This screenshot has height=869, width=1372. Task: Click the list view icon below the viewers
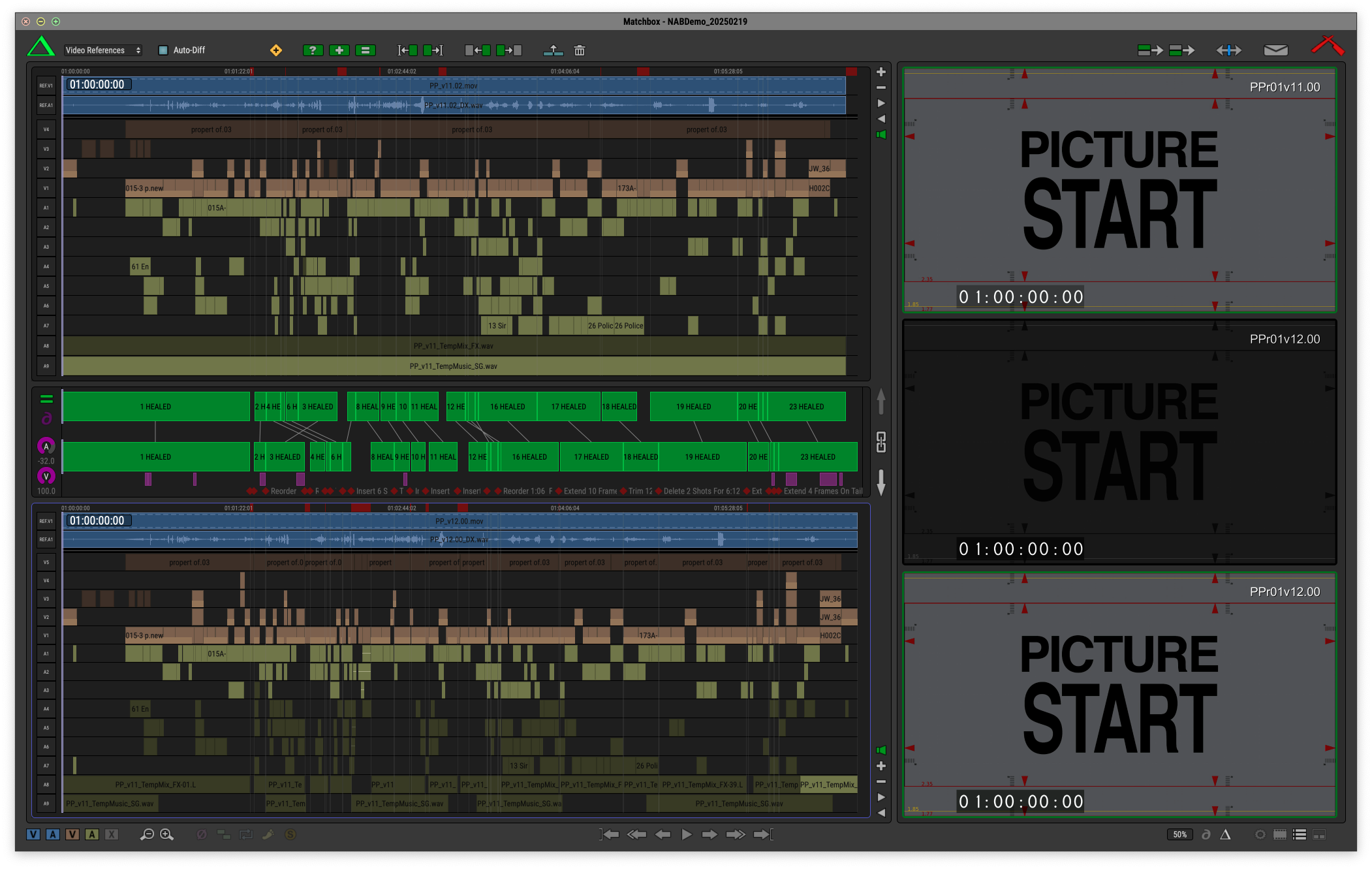(x=1300, y=834)
